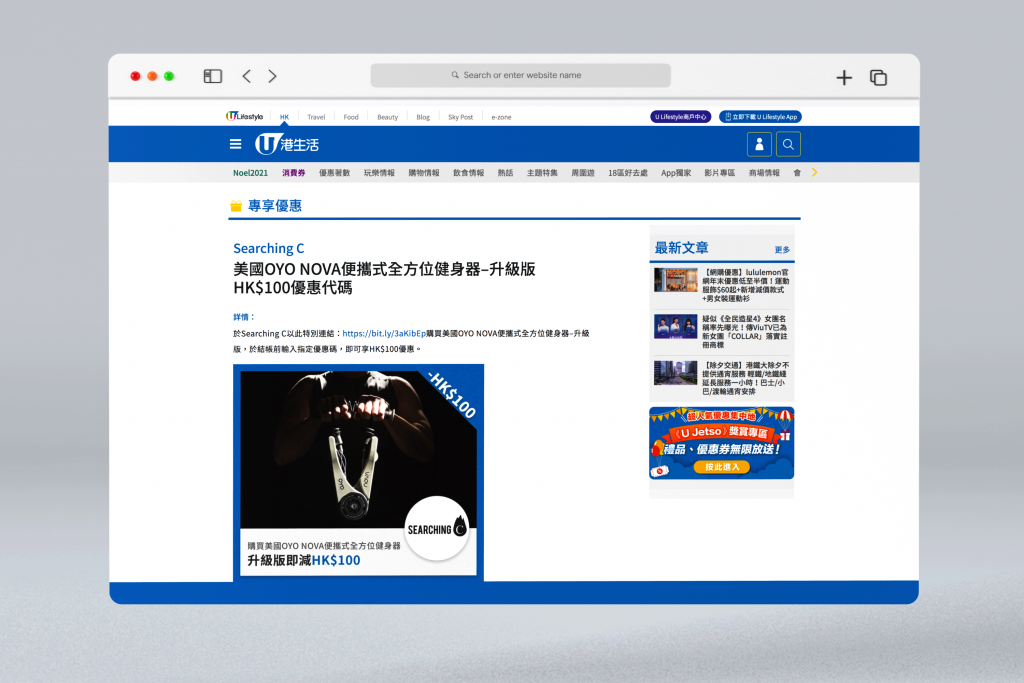
Task: Open the hamburger menu beside the 港生活 logo
Action: 235,144
